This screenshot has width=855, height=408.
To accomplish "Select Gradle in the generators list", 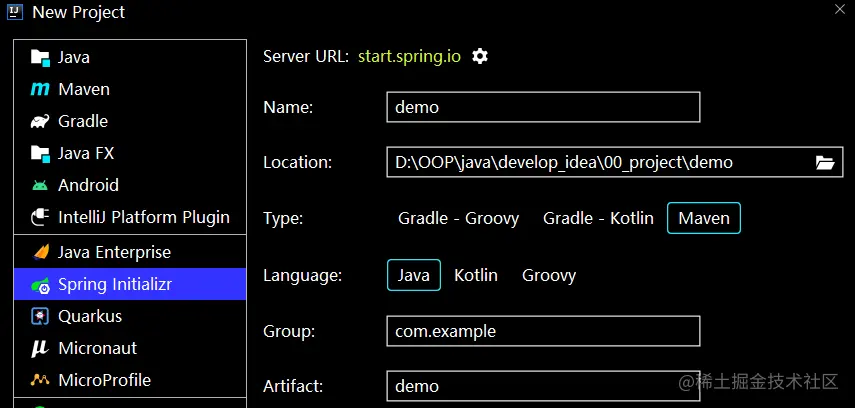I will (x=130, y=121).
